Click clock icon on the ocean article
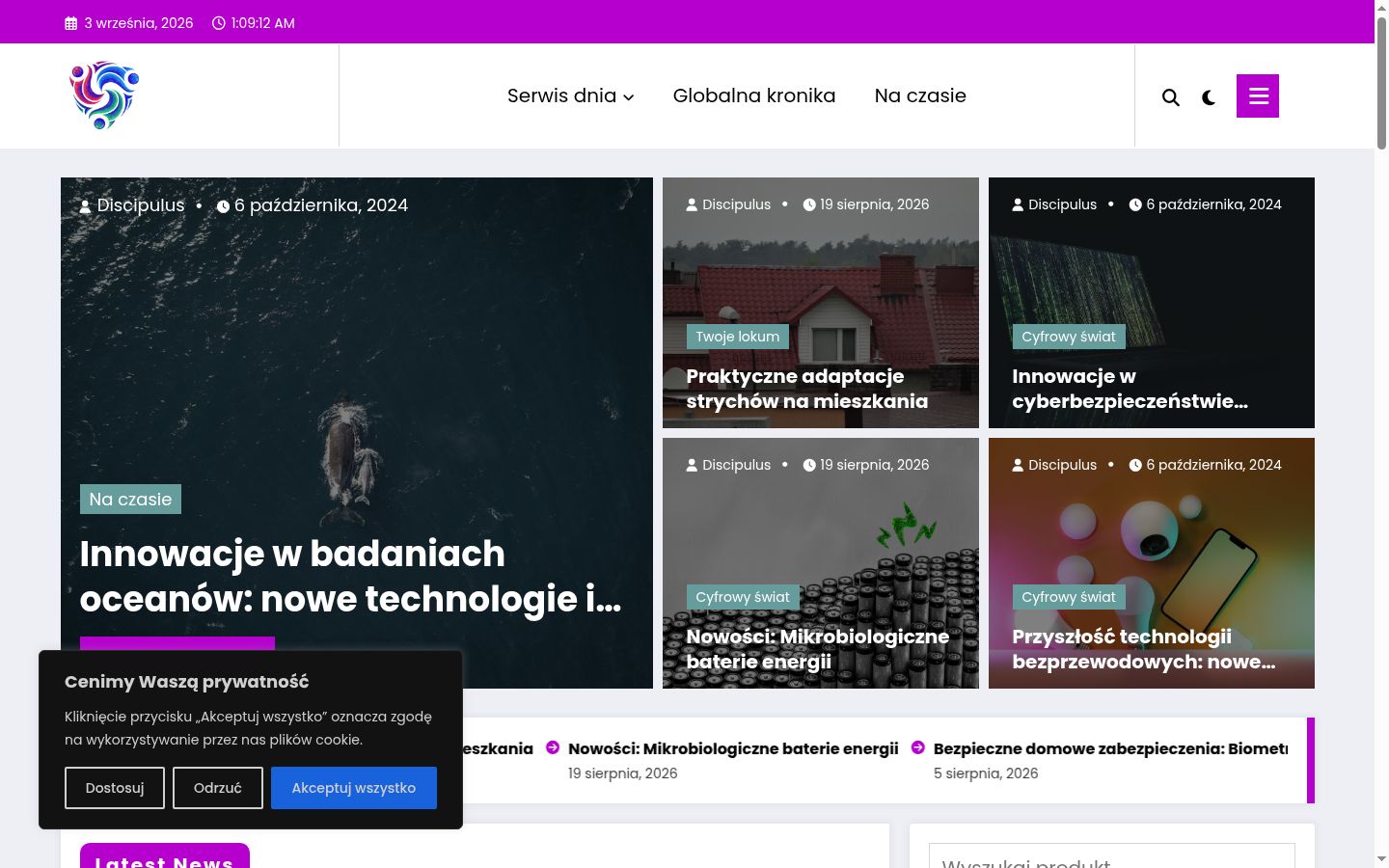 [x=223, y=206]
